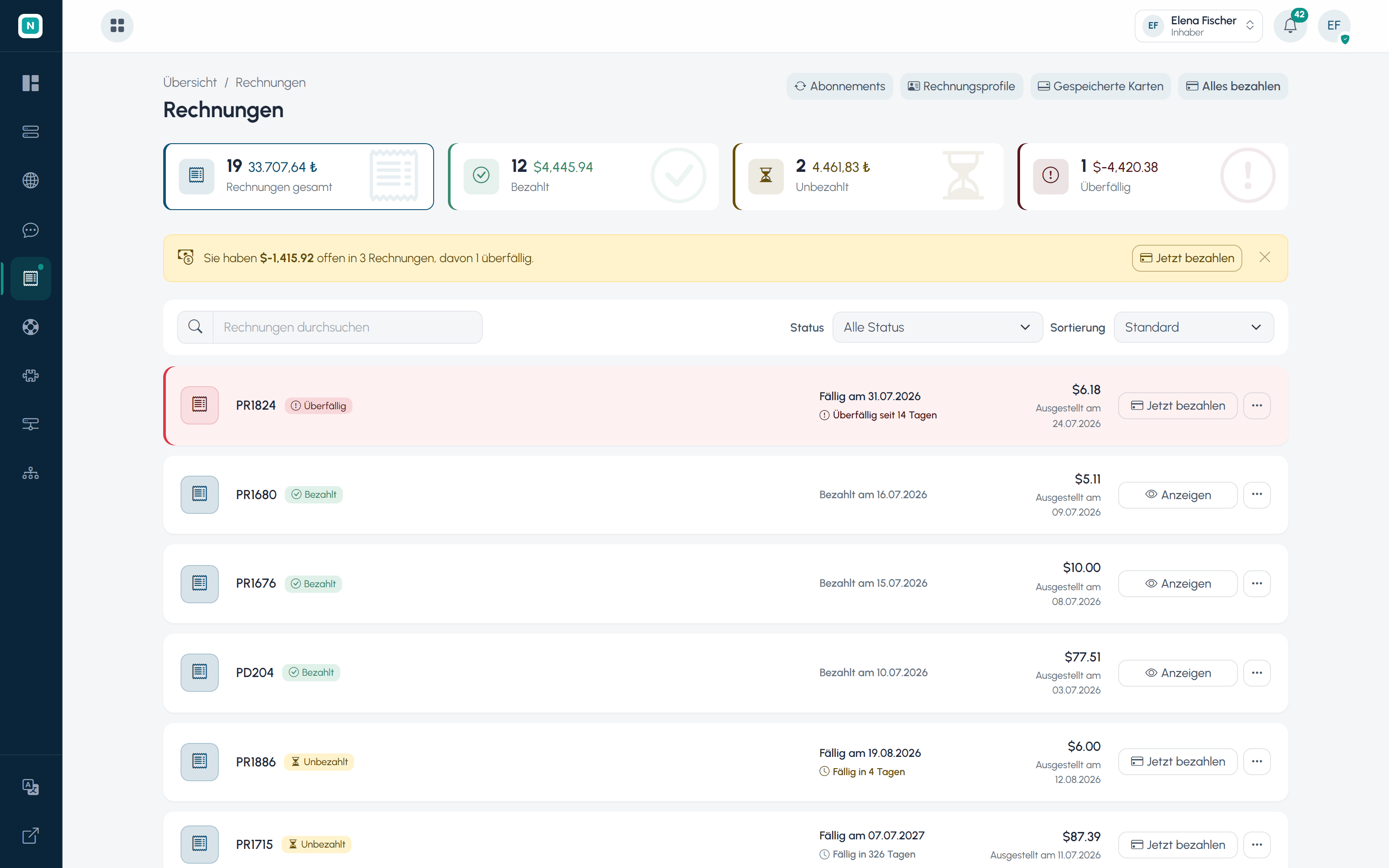
Task: Click the Unbezahlt badge on PR1886
Action: (319, 762)
